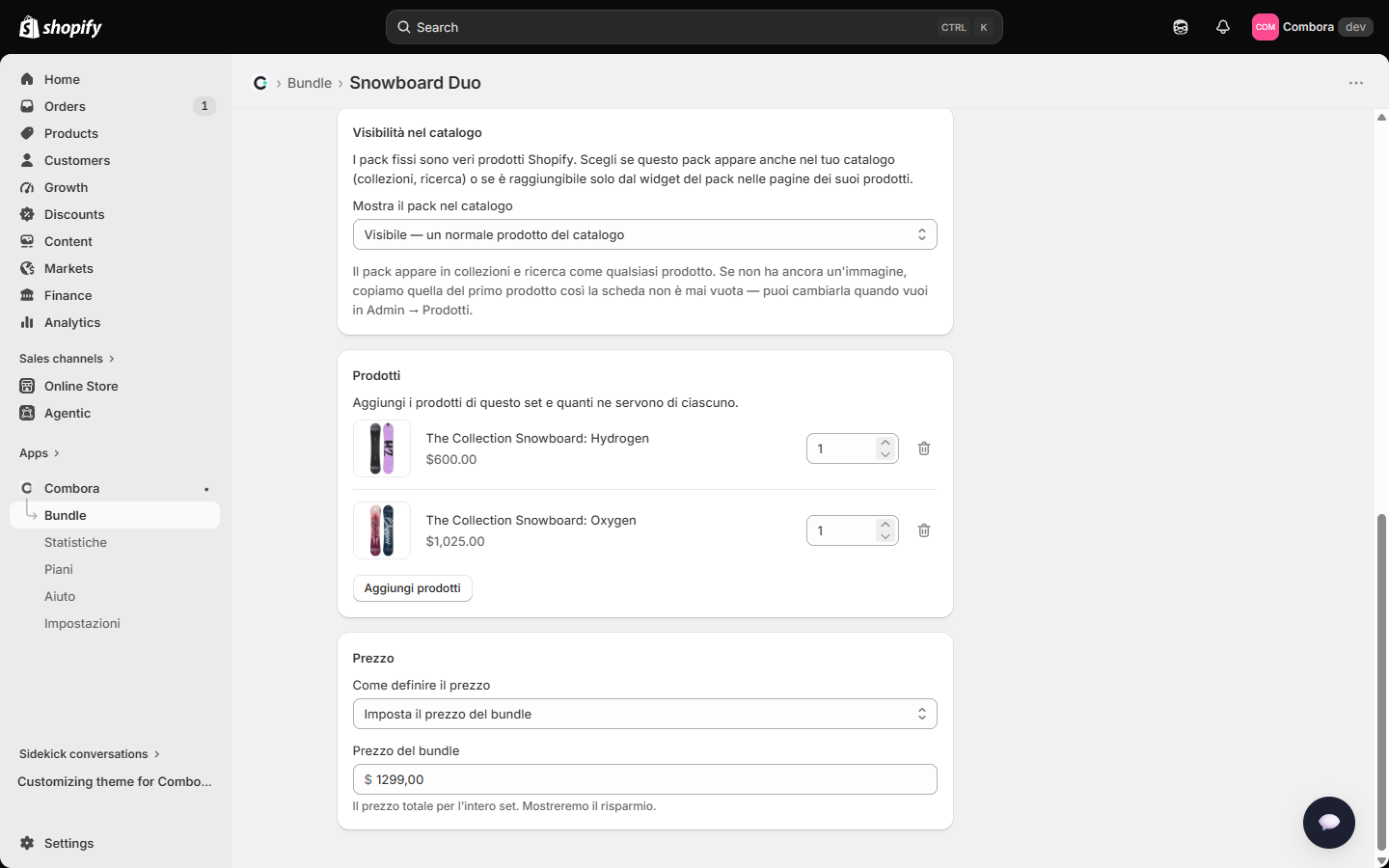
Task: Expand the Apps section
Action: [x=40, y=453]
